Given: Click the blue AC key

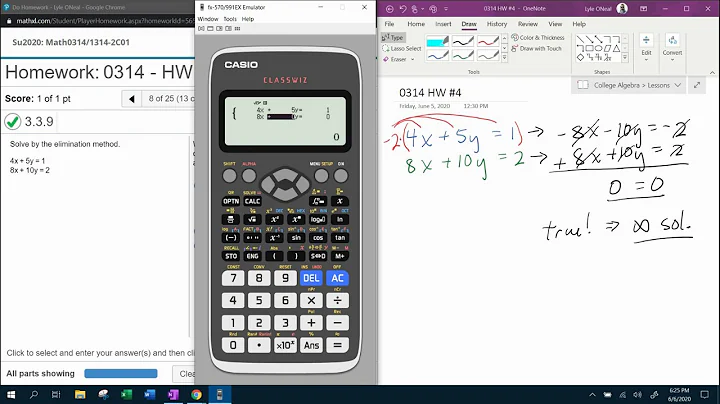Looking at the screenshot, I should pos(338,278).
